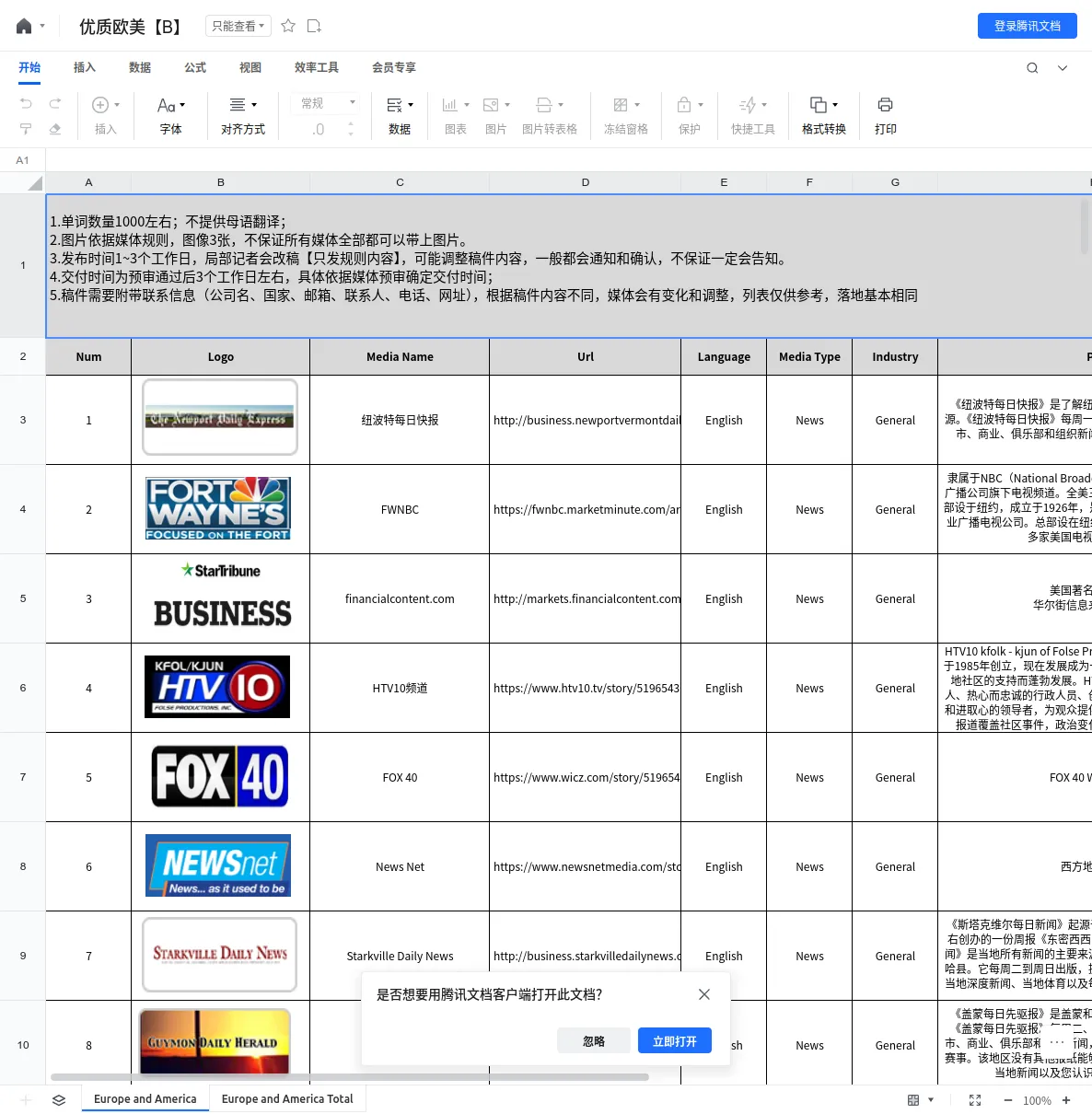This screenshot has width=1092, height=1114.
Task: Open the data (数据) toolbar tool
Action: (x=400, y=116)
